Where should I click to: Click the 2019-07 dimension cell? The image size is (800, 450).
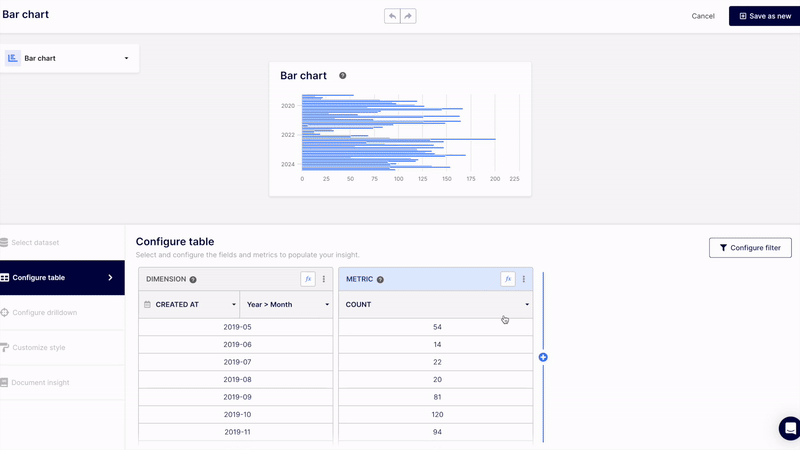click(236, 362)
